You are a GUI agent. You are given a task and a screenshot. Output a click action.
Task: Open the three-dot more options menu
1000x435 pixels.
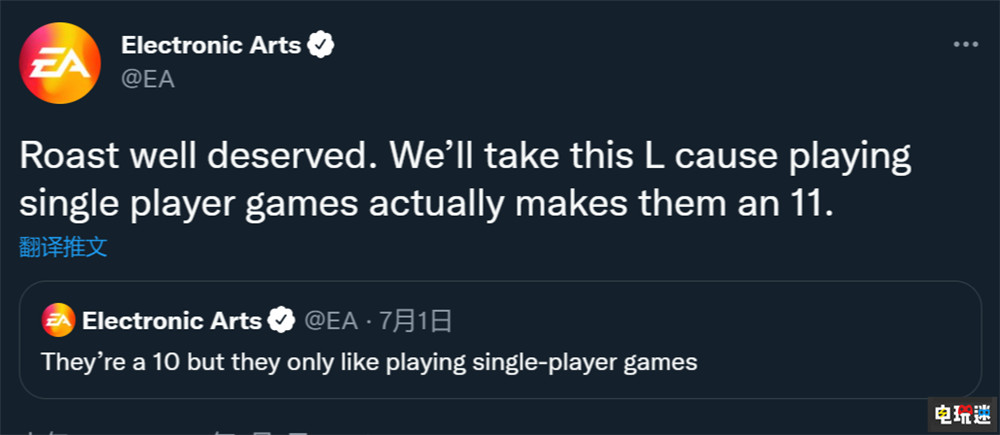point(964,45)
